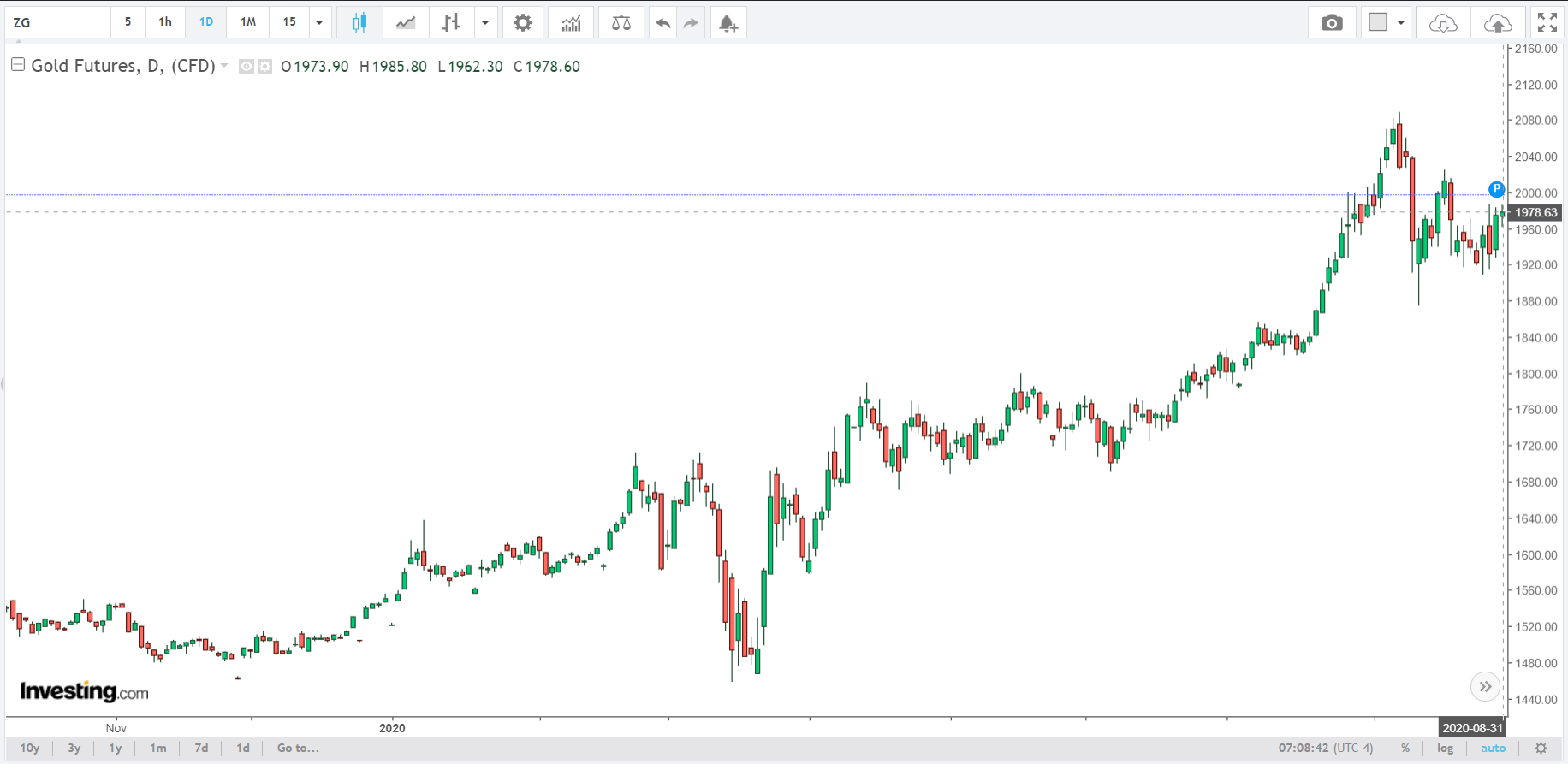Click the blue P price line marker
The width and height of the screenshot is (1568, 764).
[1496, 189]
